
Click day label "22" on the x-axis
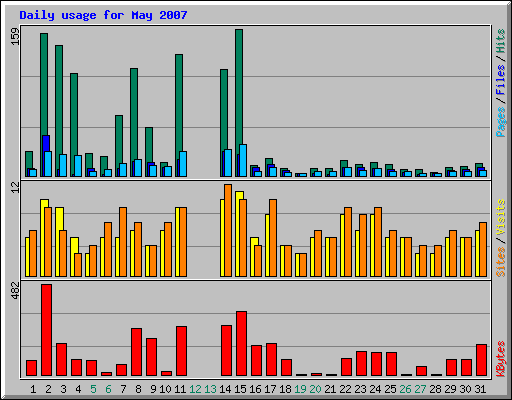pos(345,389)
